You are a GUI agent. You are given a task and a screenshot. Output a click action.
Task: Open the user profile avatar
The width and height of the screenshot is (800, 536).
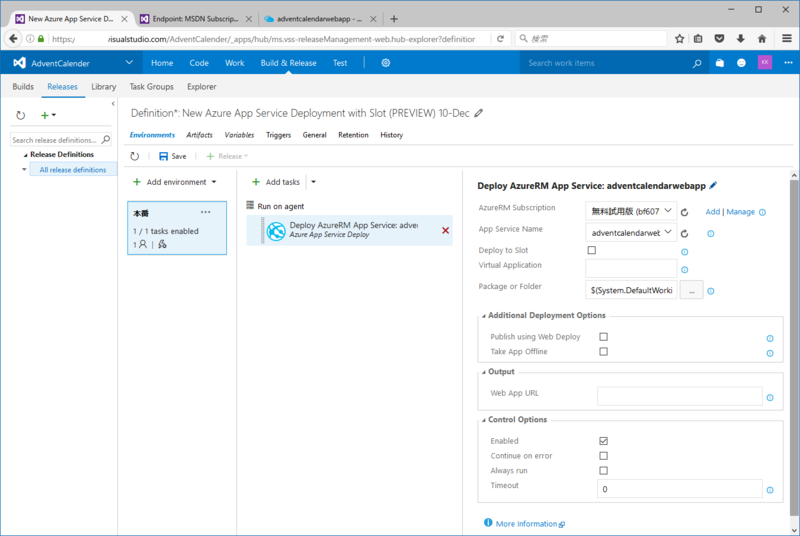tap(764, 62)
